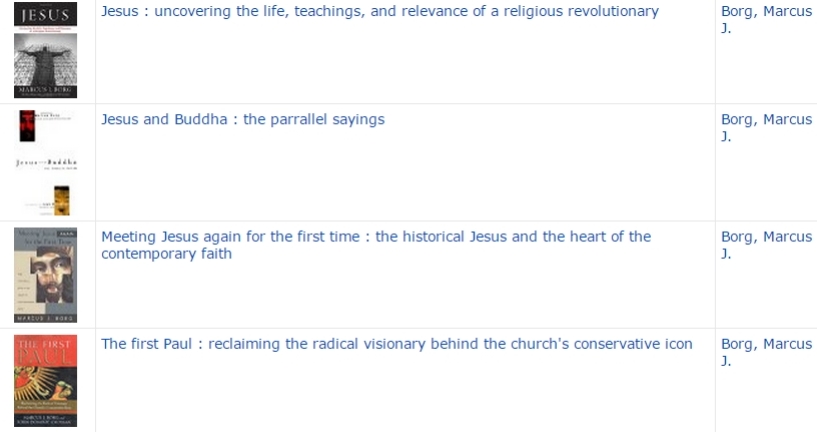Click the Jesus and Buddha cover thumbnail
The height and width of the screenshot is (438, 817).
click(45, 162)
